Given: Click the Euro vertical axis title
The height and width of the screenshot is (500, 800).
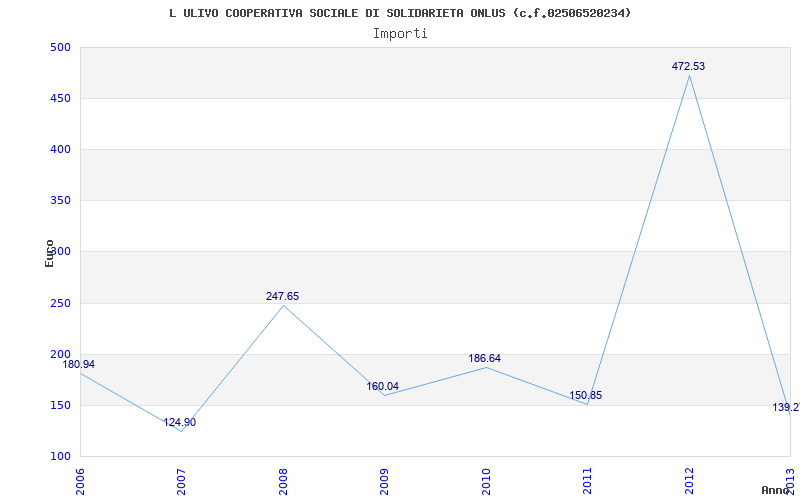Looking at the screenshot, I should click(x=49, y=252).
